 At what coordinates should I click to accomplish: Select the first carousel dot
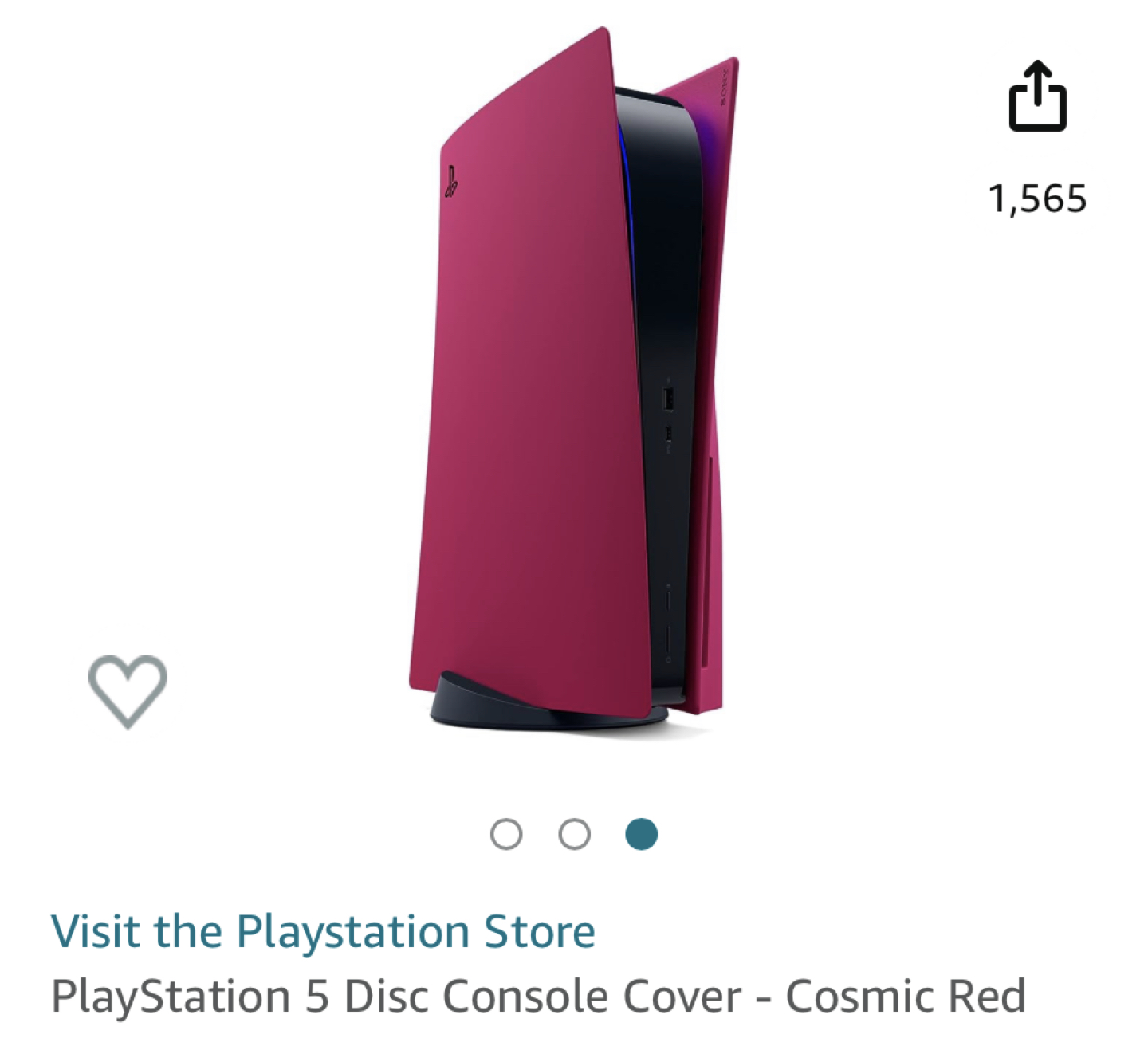(506, 834)
